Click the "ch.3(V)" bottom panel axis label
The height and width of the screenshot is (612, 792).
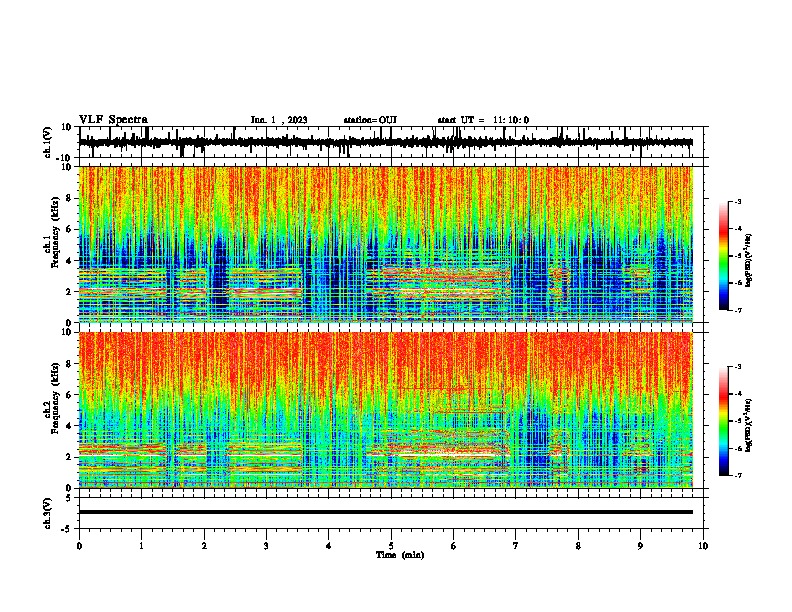click(48, 514)
